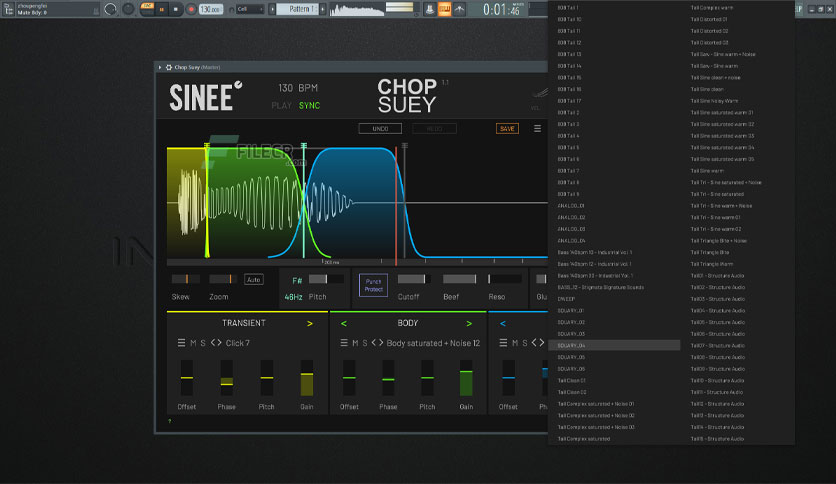Toggle PLAY mode in Chop Suey

[x=282, y=106]
